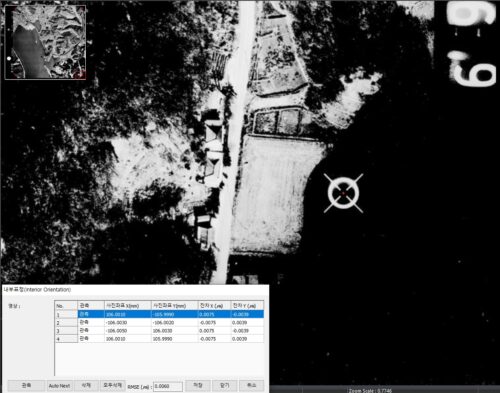Click the 관측 observe button

[x=26, y=385]
